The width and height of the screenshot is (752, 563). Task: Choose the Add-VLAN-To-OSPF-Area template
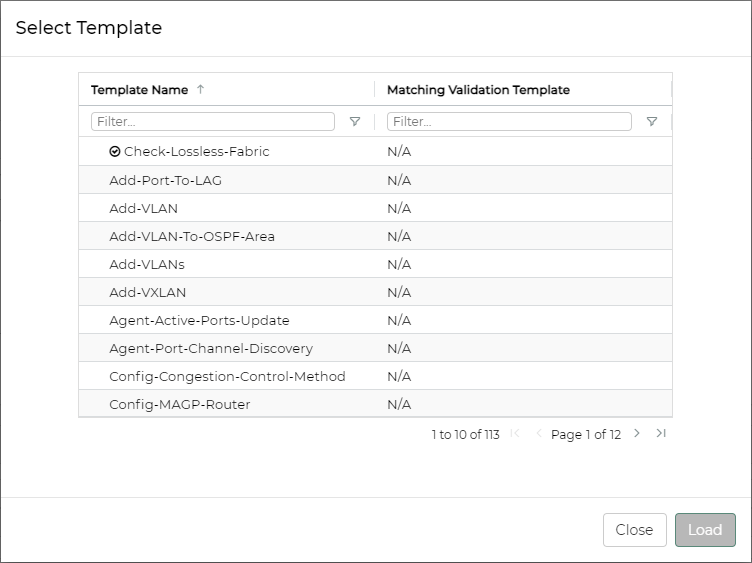click(x=192, y=236)
